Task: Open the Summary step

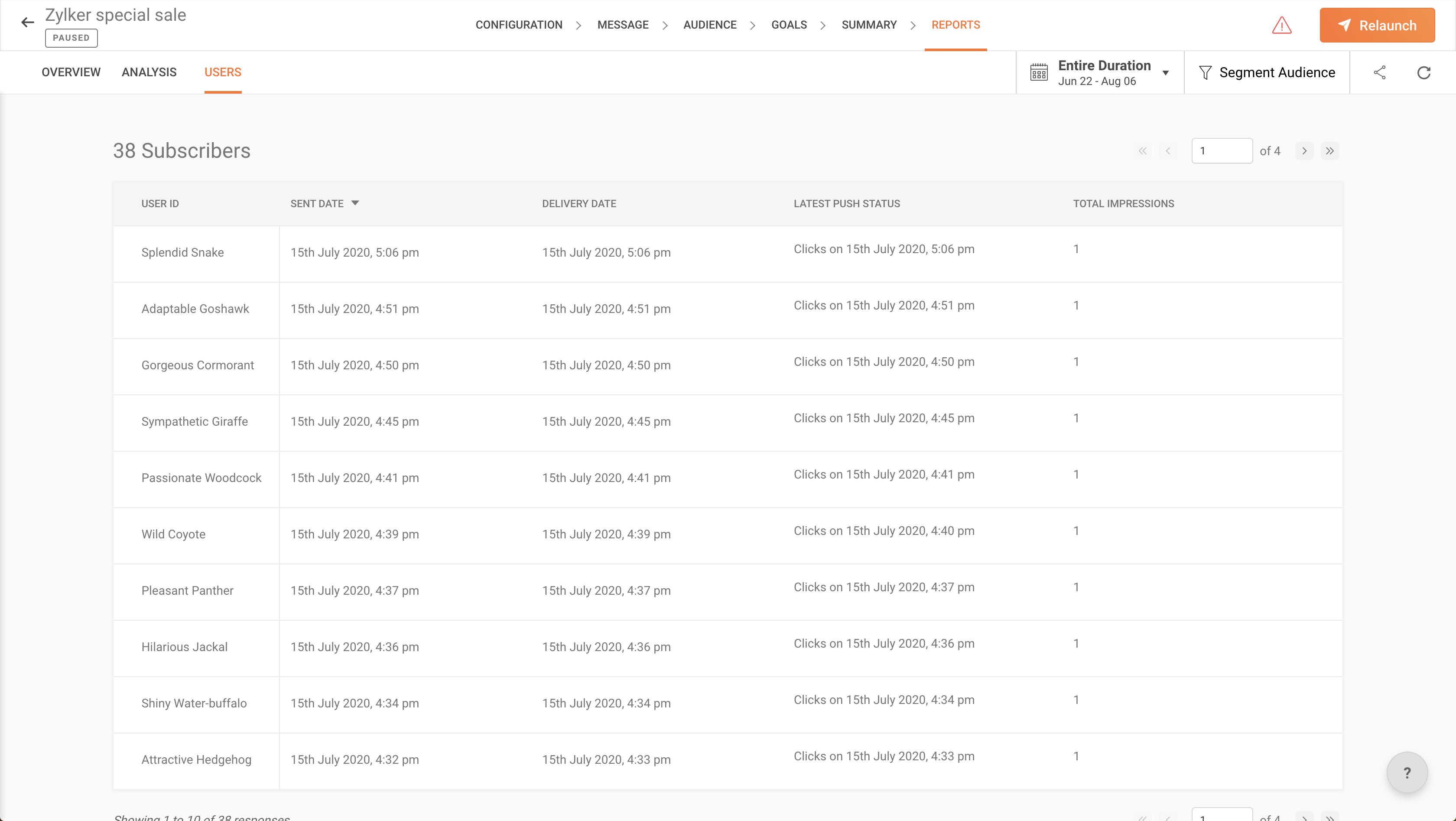Action: 869,25
